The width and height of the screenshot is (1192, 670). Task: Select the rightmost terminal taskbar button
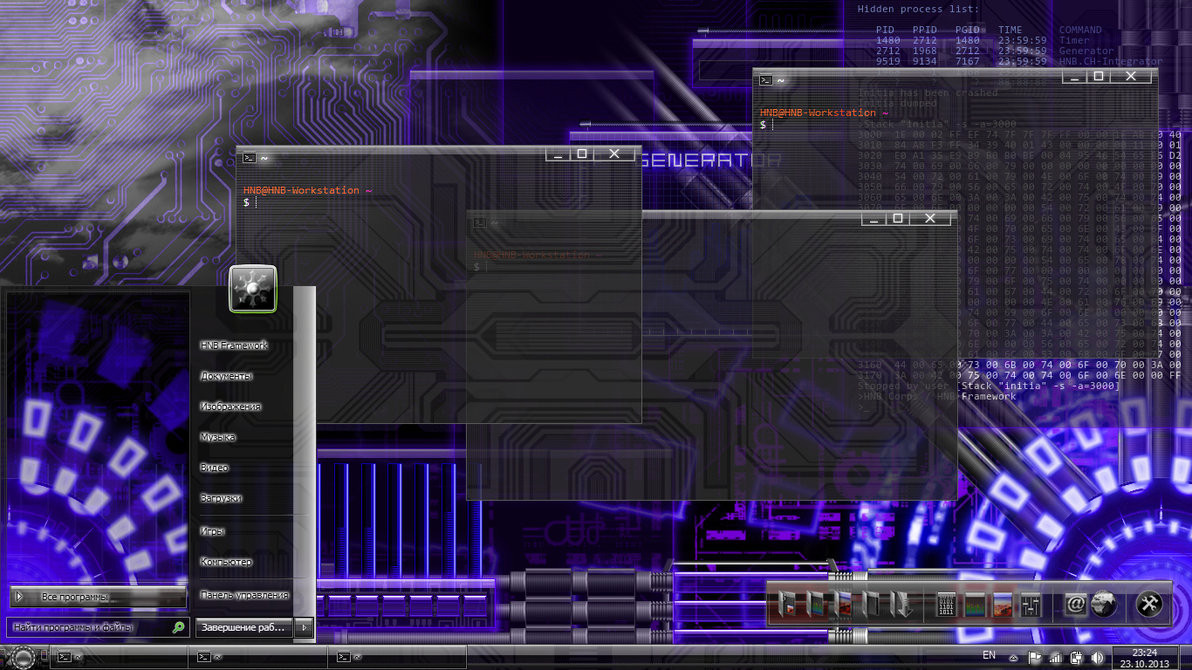click(x=398, y=657)
